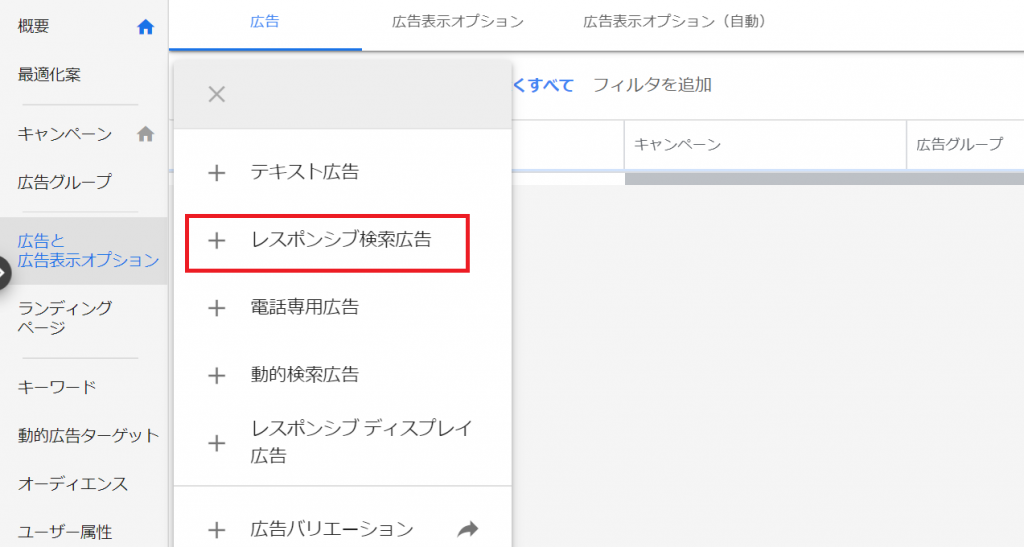Click plus icon beside レスポンシブ ディスプレイ広告

[x=216, y=443]
